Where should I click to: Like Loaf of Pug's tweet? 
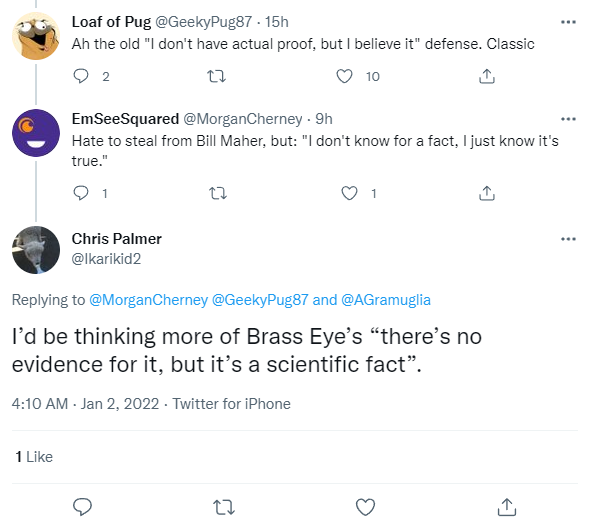point(344,76)
